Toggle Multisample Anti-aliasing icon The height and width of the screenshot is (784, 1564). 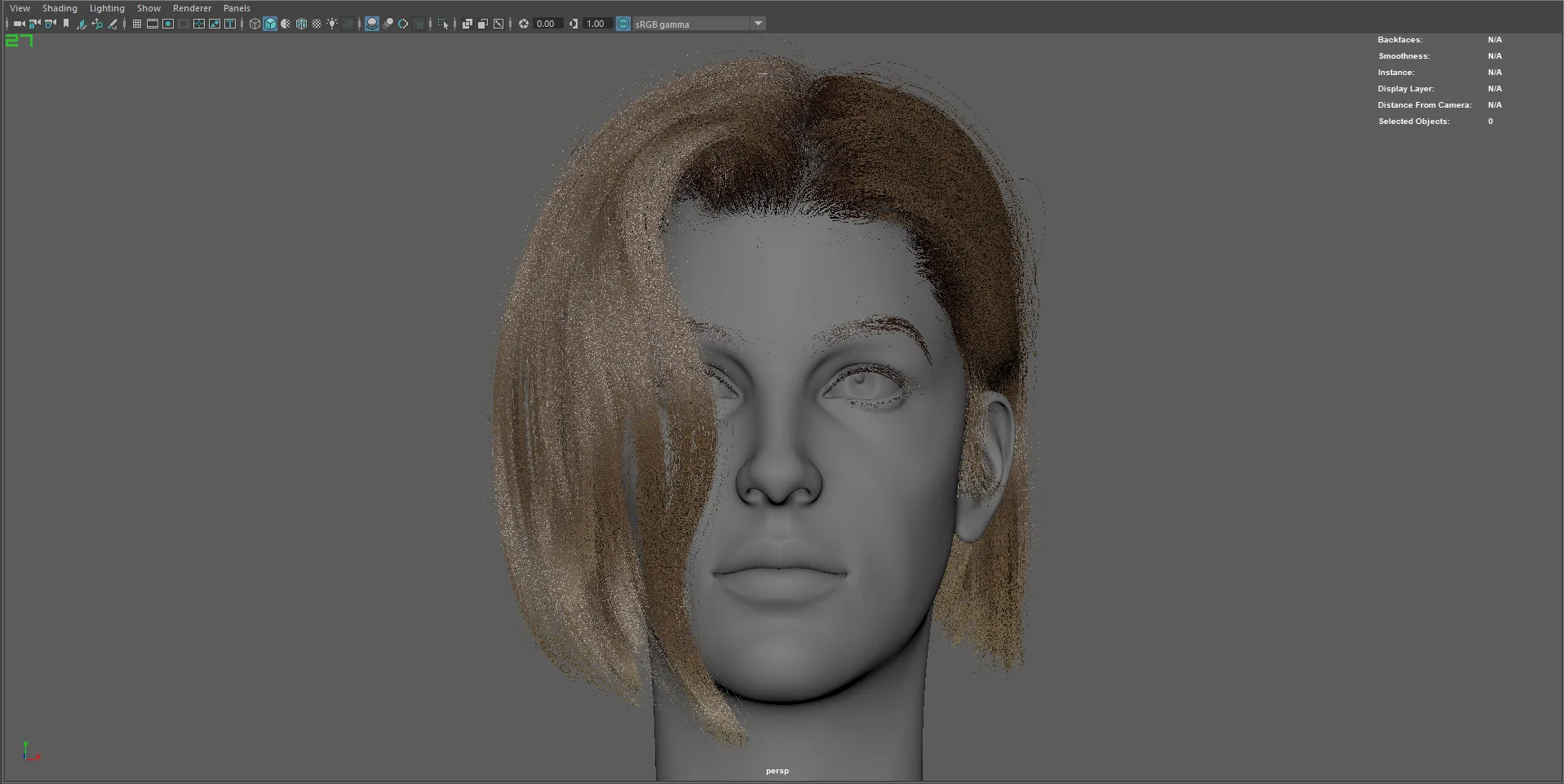pyautogui.click(x=403, y=24)
